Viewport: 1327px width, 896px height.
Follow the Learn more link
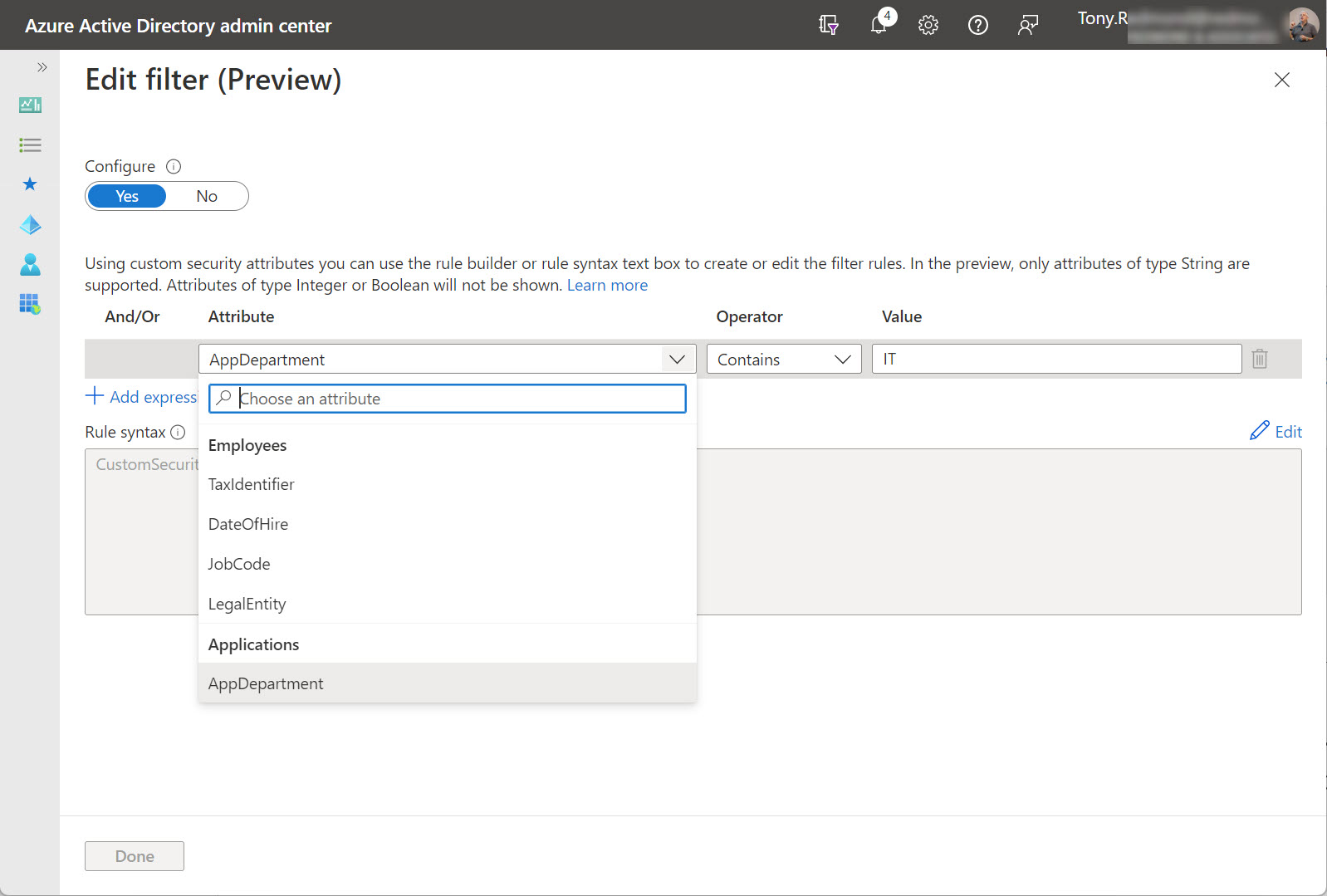[607, 285]
